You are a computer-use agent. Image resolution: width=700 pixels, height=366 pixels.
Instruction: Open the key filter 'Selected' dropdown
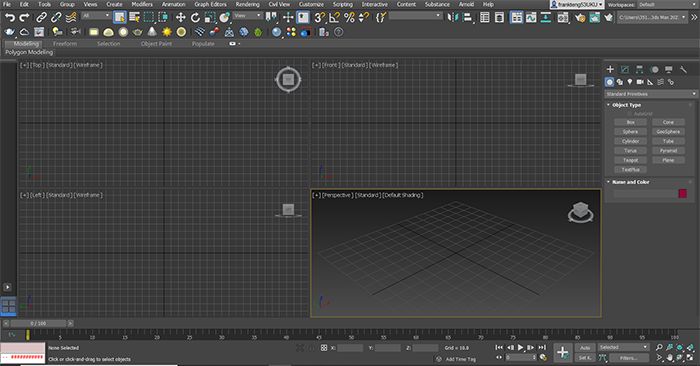click(623, 347)
